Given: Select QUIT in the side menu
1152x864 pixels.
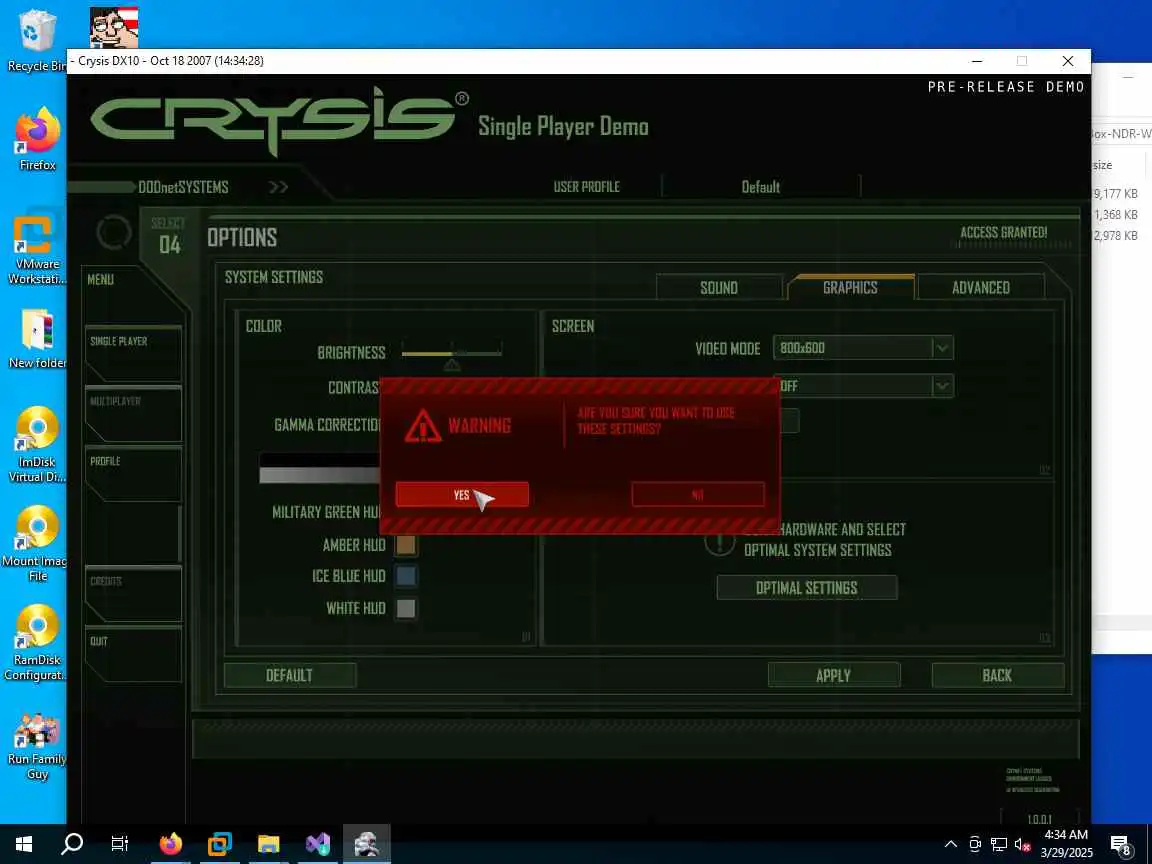Looking at the screenshot, I should [133, 653].
